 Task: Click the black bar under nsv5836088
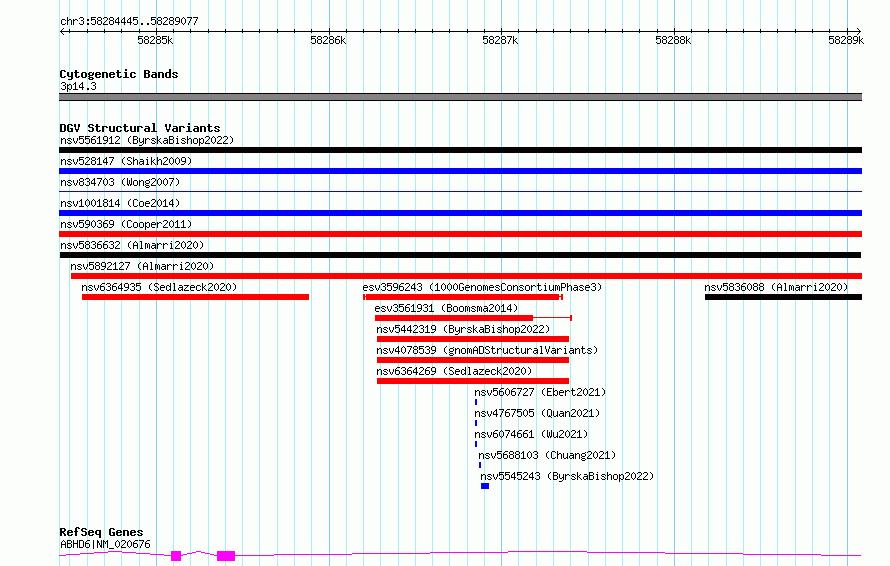(x=783, y=297)
